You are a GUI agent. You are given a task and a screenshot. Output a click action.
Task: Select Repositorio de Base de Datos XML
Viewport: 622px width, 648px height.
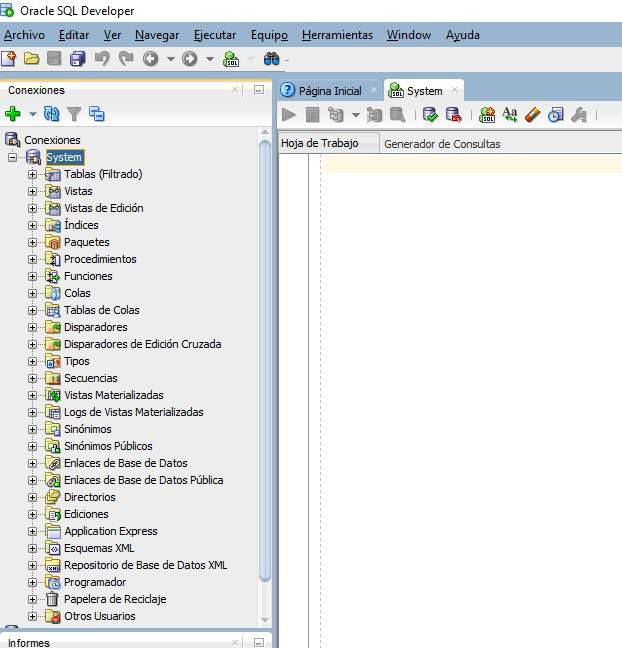tap(145, 565)
